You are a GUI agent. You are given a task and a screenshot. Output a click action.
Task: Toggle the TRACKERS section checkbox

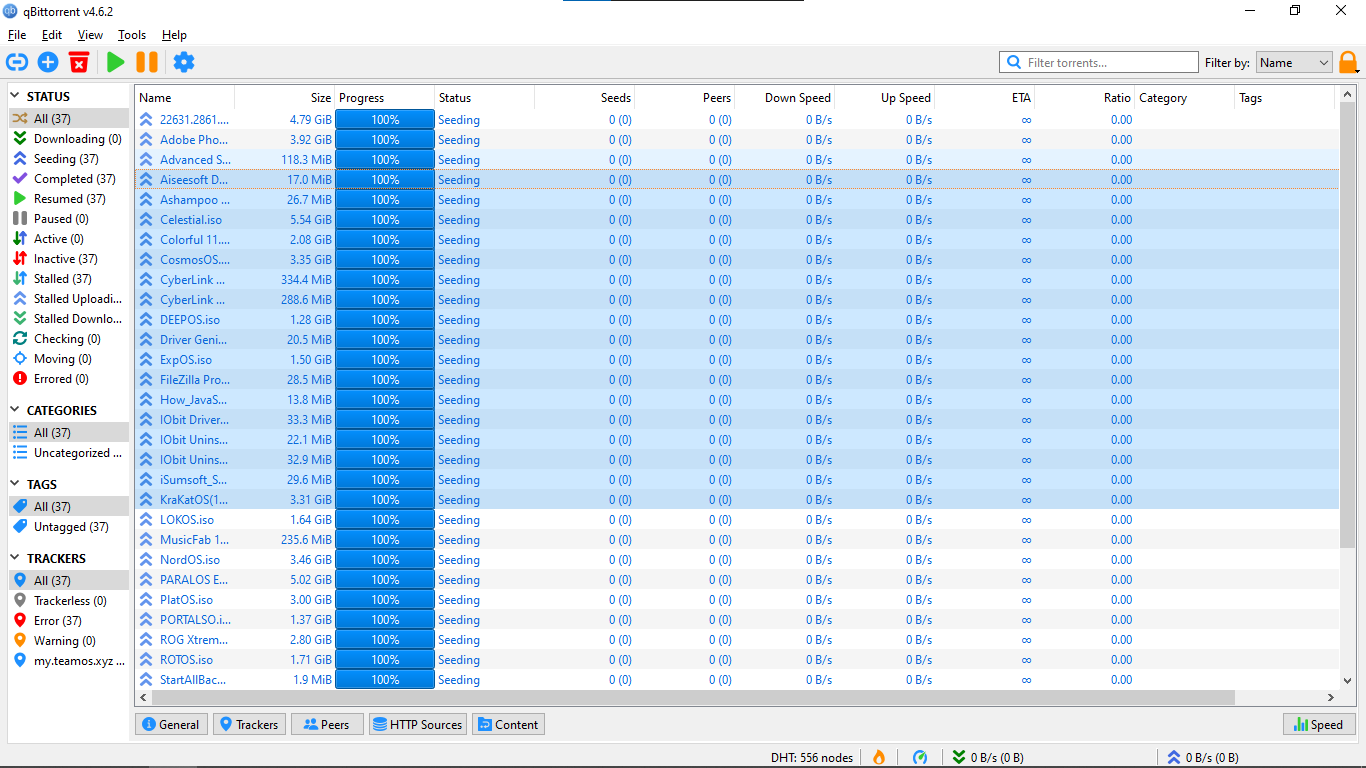tap(16, 559)
